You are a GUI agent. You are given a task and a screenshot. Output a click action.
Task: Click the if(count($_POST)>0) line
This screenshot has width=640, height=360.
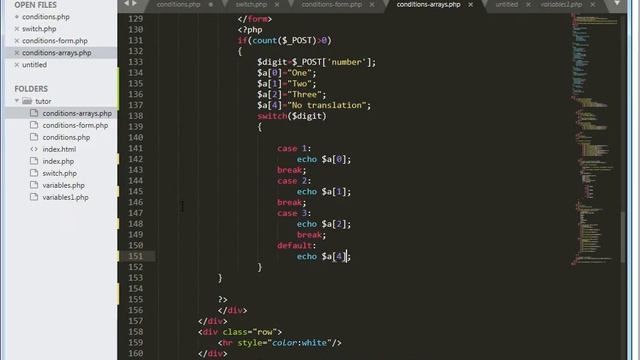(x=284, y=41)
